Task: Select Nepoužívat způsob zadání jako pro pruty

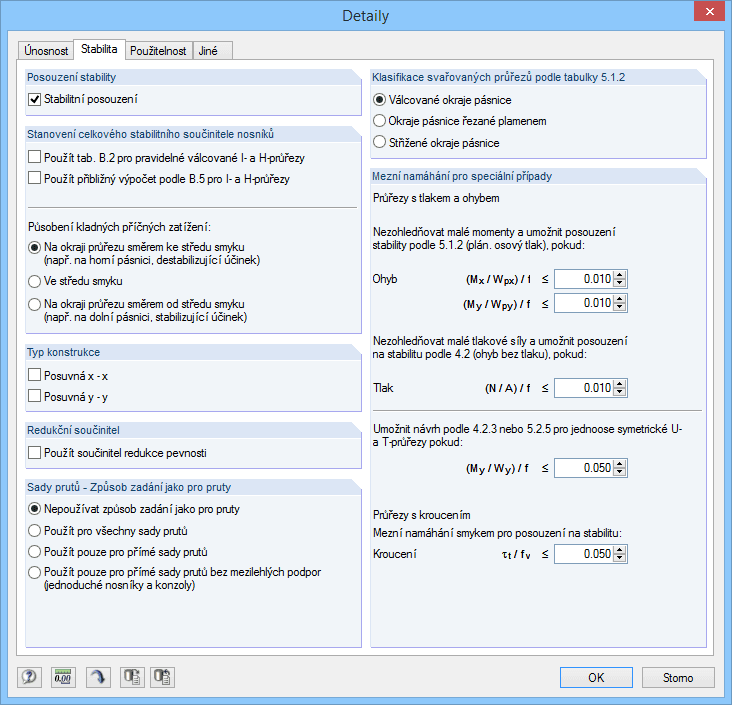Action: pos(35,509)
